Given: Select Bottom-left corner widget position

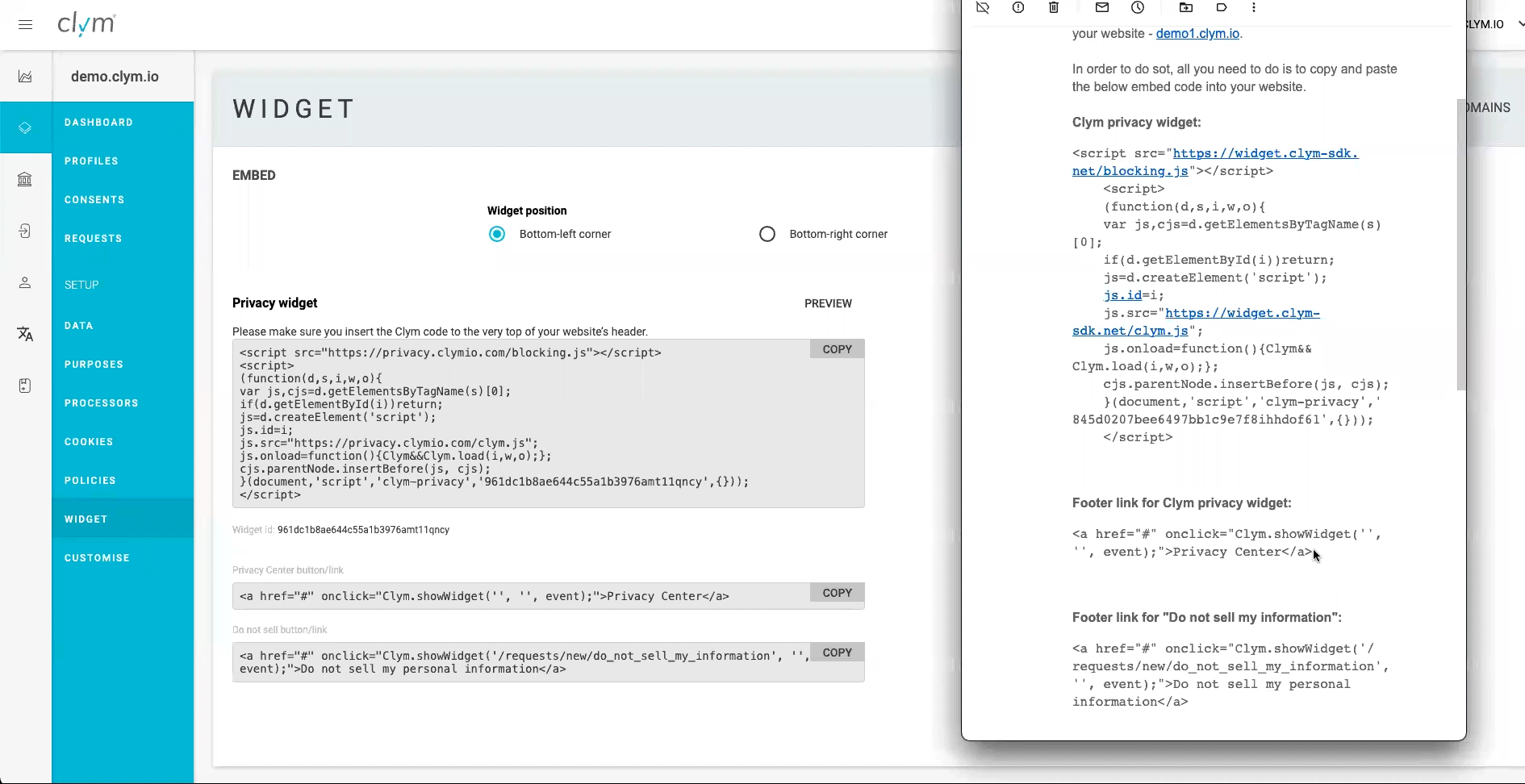Looking at the screenshot, I should pos(497,234).
